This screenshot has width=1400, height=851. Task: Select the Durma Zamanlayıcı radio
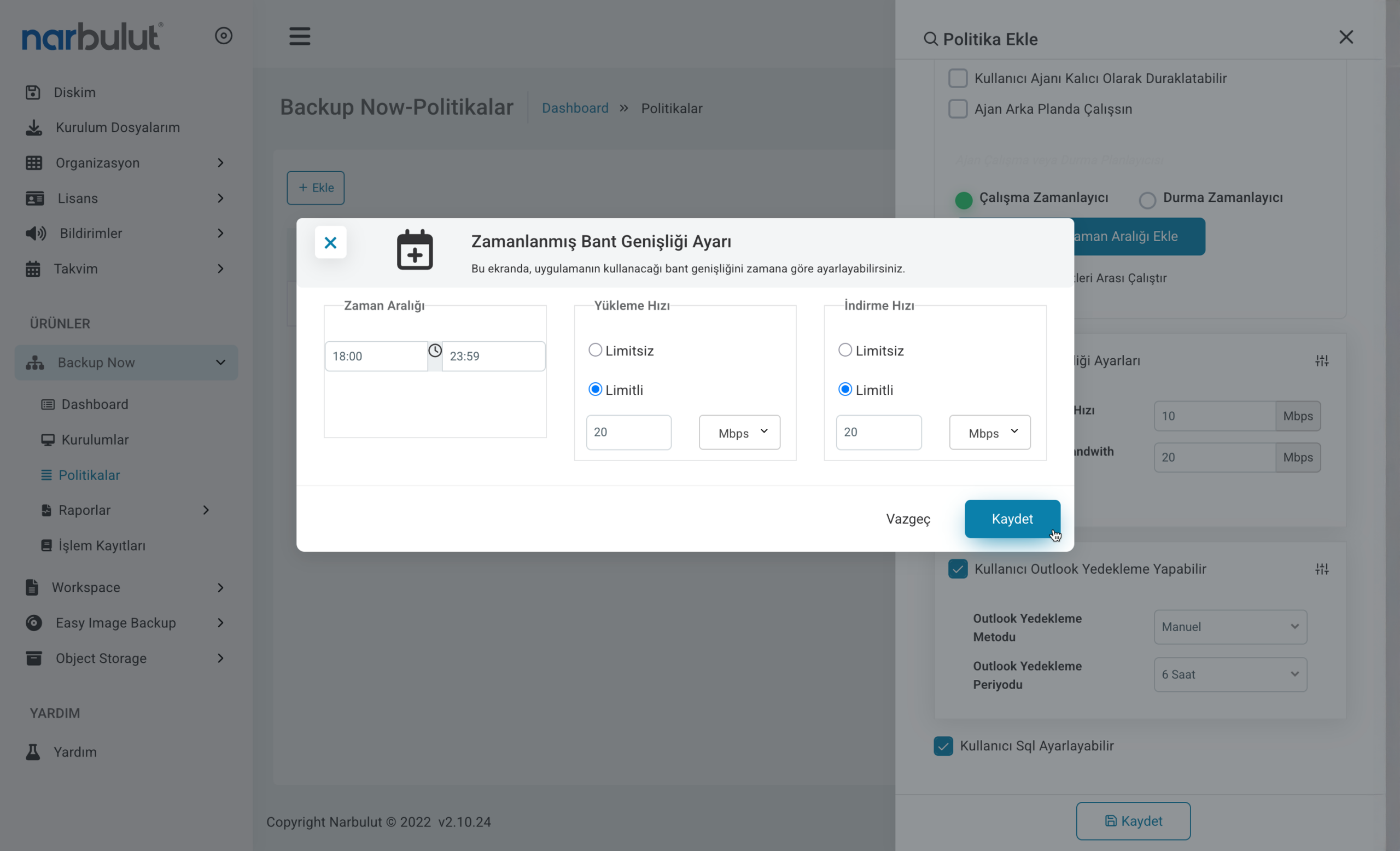point(1147,200)
